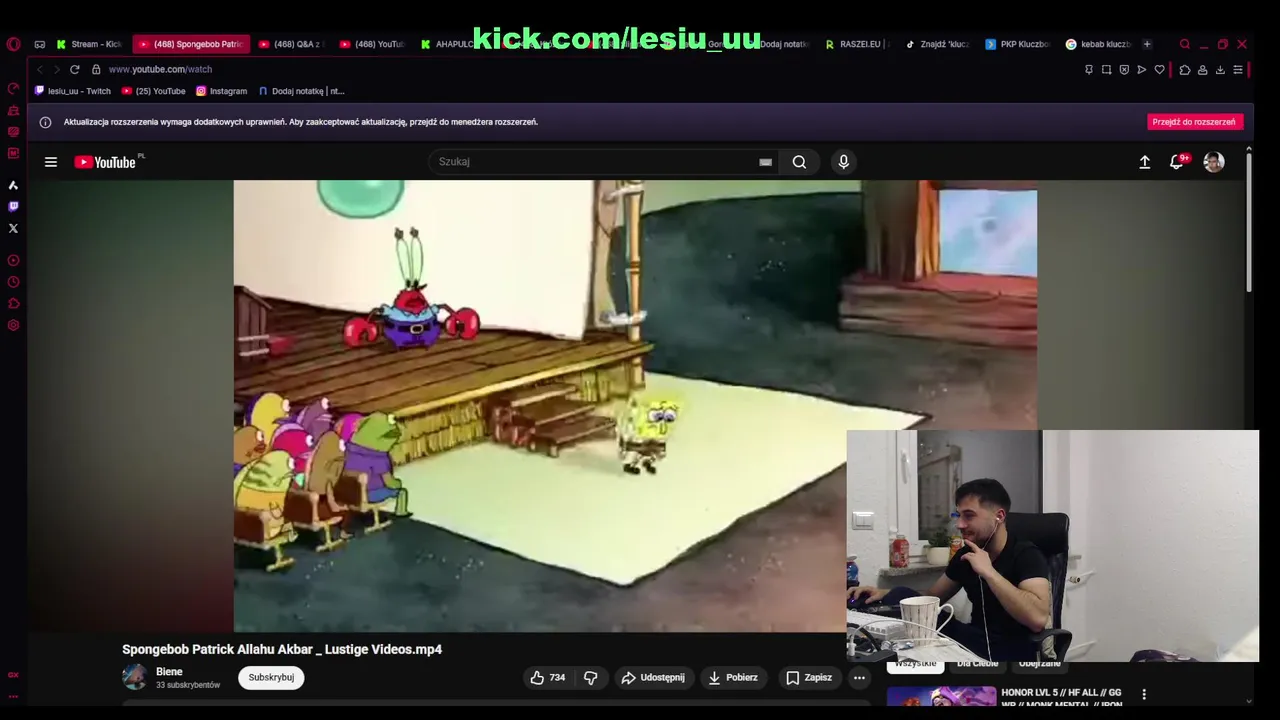Viewport: 1280px width, 720px height.
Task: Open the YouTube account avatar menu
Action: point(1214,162)
